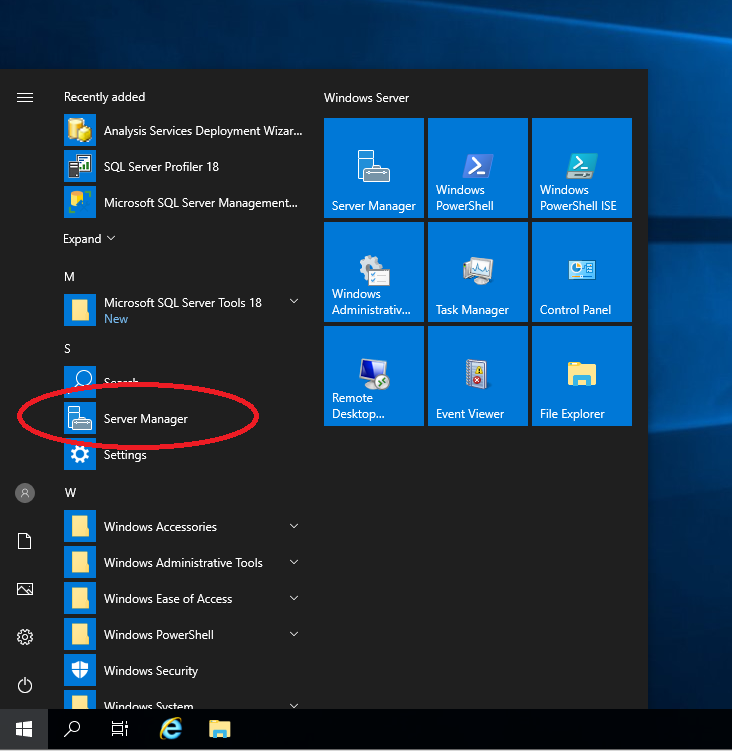Click the Windows Start button
Image resolution: width=732 pixels, height=751 pixels.
tap(24, 729)
